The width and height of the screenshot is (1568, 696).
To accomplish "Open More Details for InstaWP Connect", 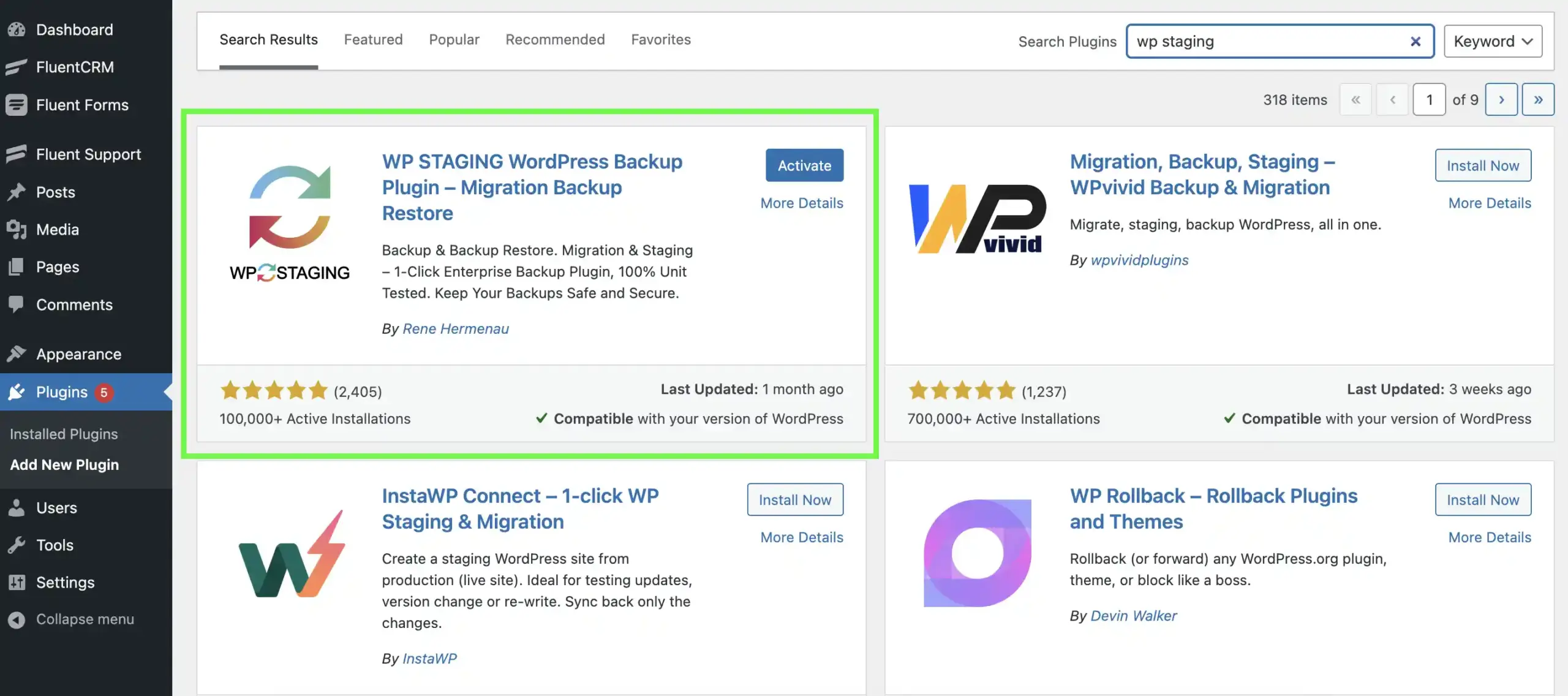I will (x=802, y=537).
